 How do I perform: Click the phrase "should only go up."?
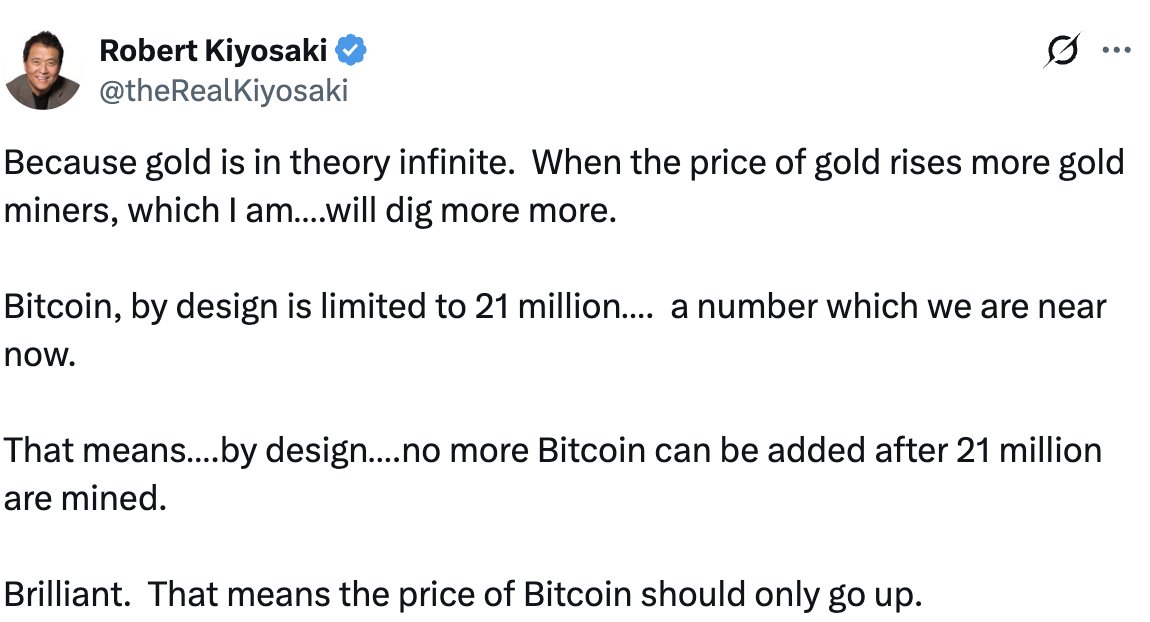(x=780, y=594)
